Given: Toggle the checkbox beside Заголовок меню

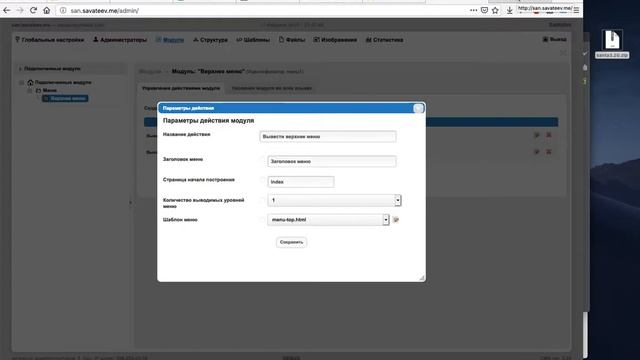Looking at the screenshot, I should [x=262, y=160].
